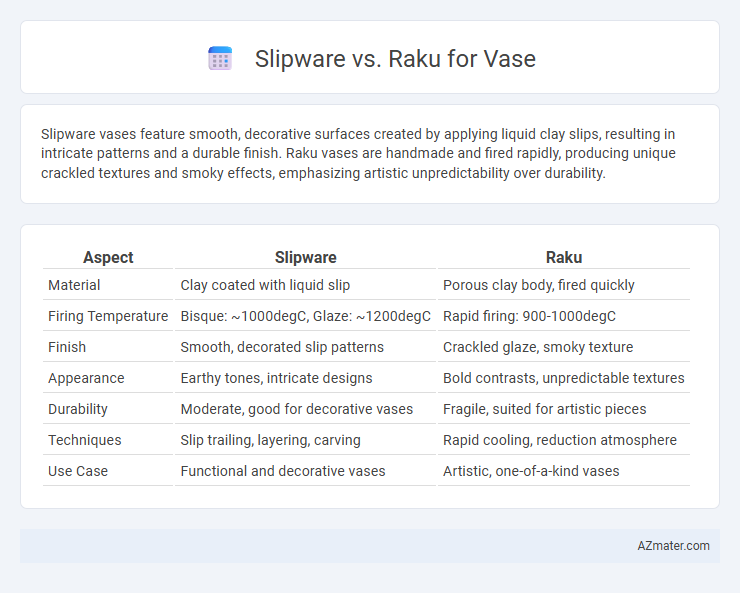Click the Techniques row label
This screenshot has height=593, width=740.
pyautogui.click(x=85, y=440)
